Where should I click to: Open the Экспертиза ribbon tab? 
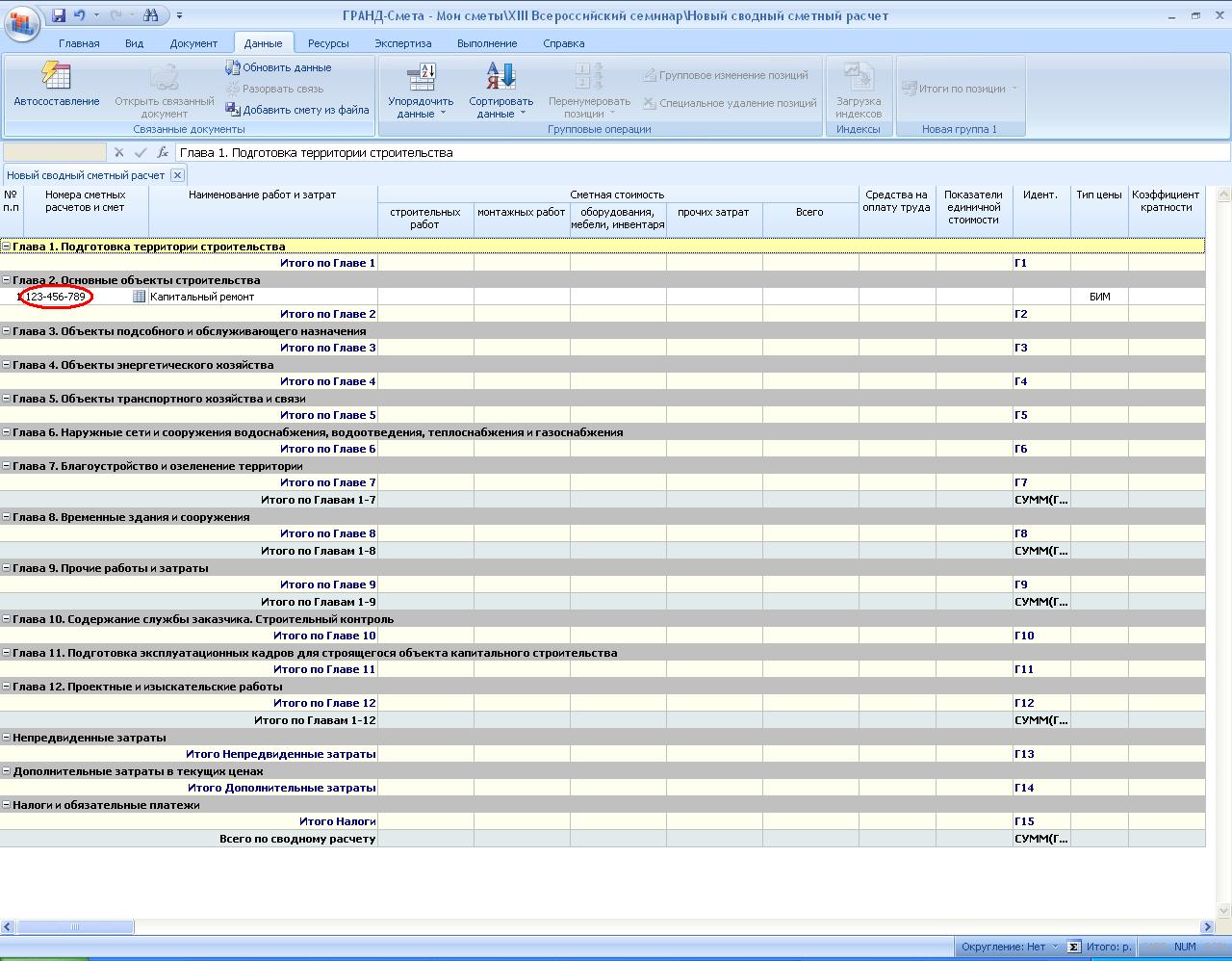click(x=402, y=43)
